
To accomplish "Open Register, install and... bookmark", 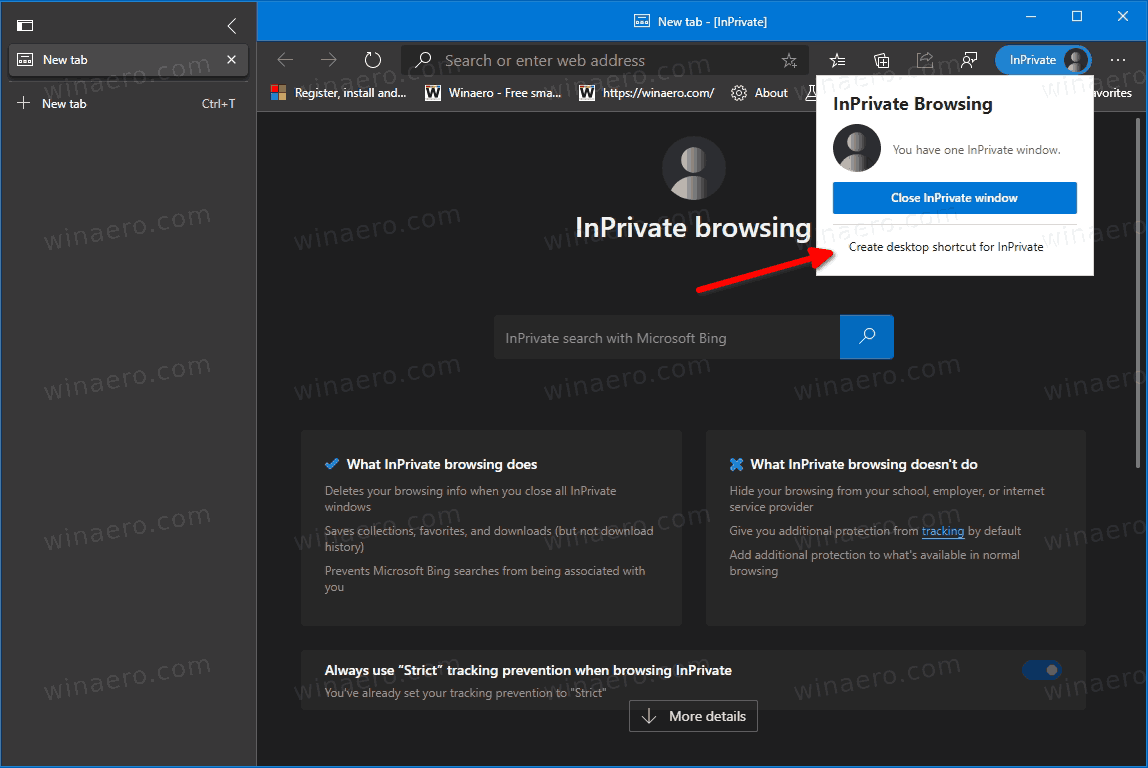I will coord(338,93).
